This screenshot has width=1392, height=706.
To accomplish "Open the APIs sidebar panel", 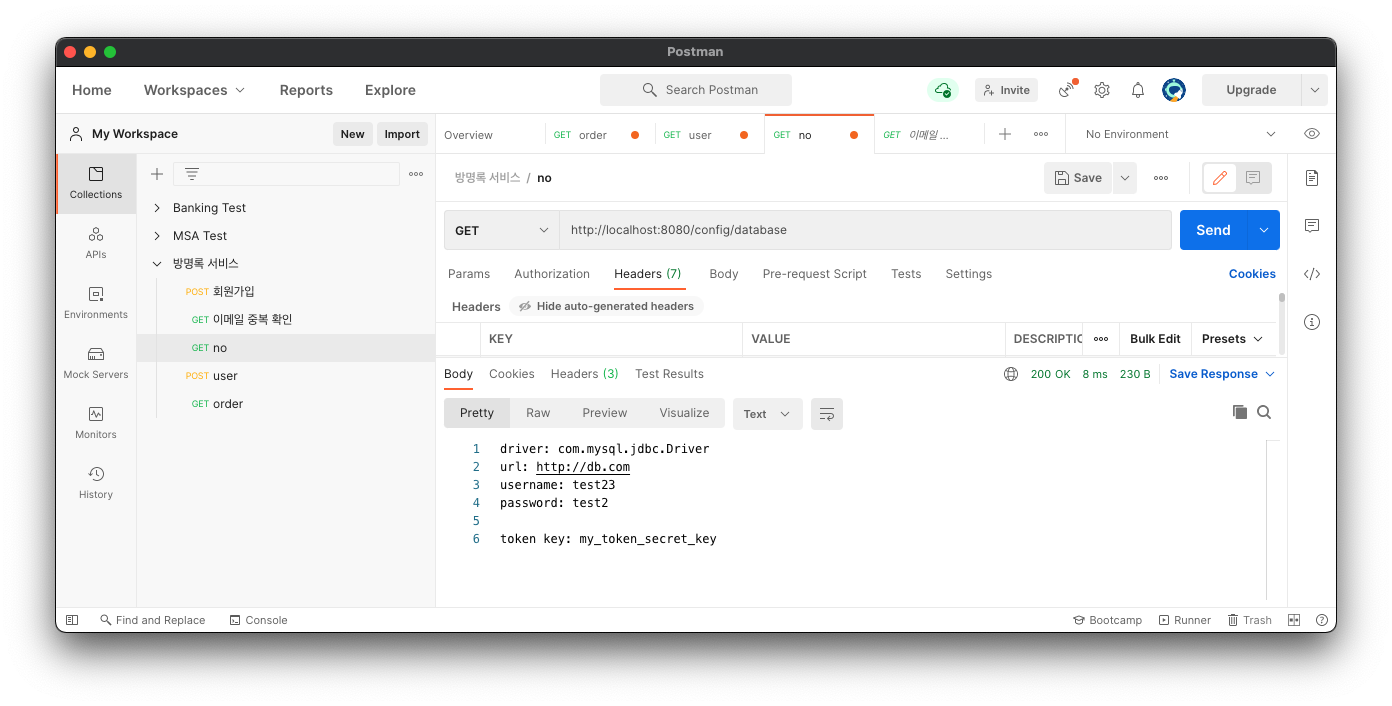I will pos(96,243).
